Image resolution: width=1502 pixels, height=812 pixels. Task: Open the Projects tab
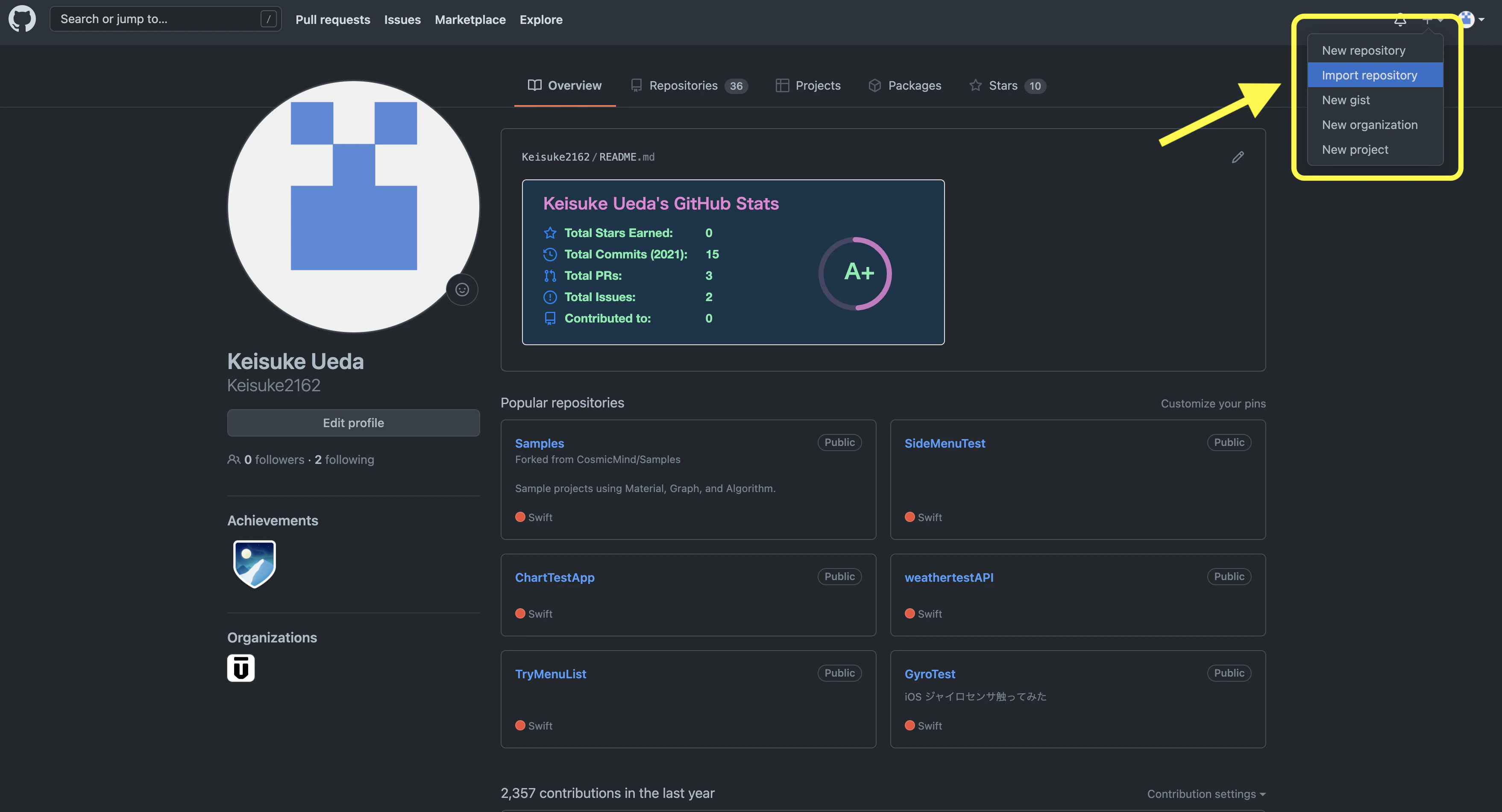808,86
